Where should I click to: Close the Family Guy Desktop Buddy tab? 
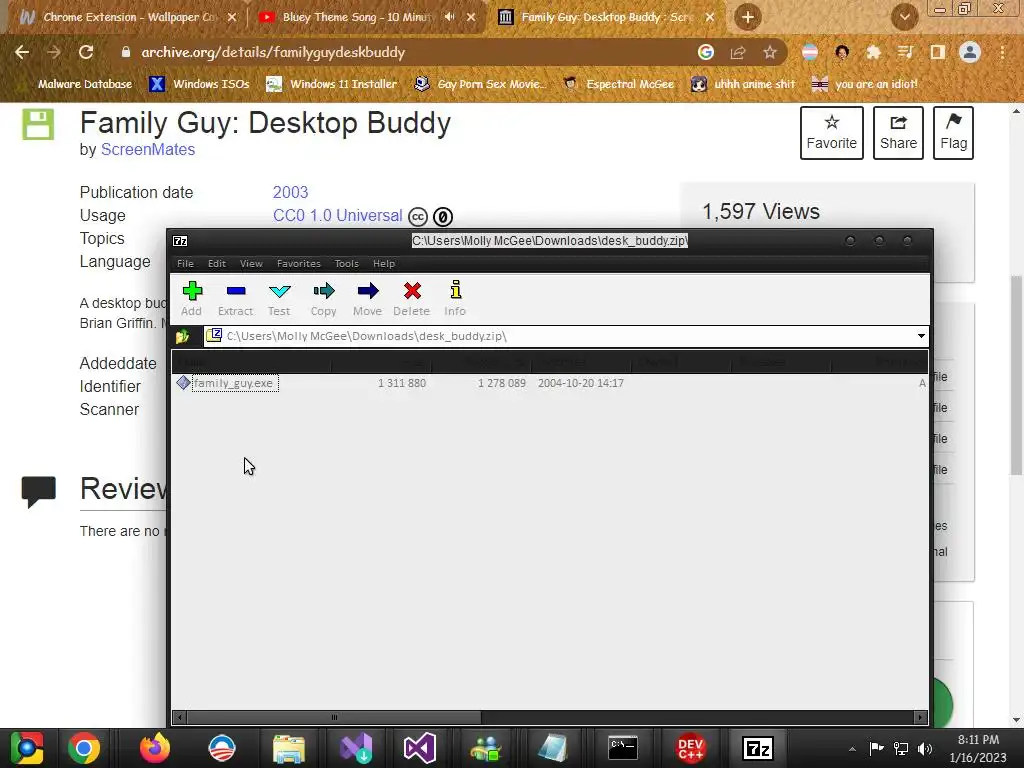(x=710, y=17)
